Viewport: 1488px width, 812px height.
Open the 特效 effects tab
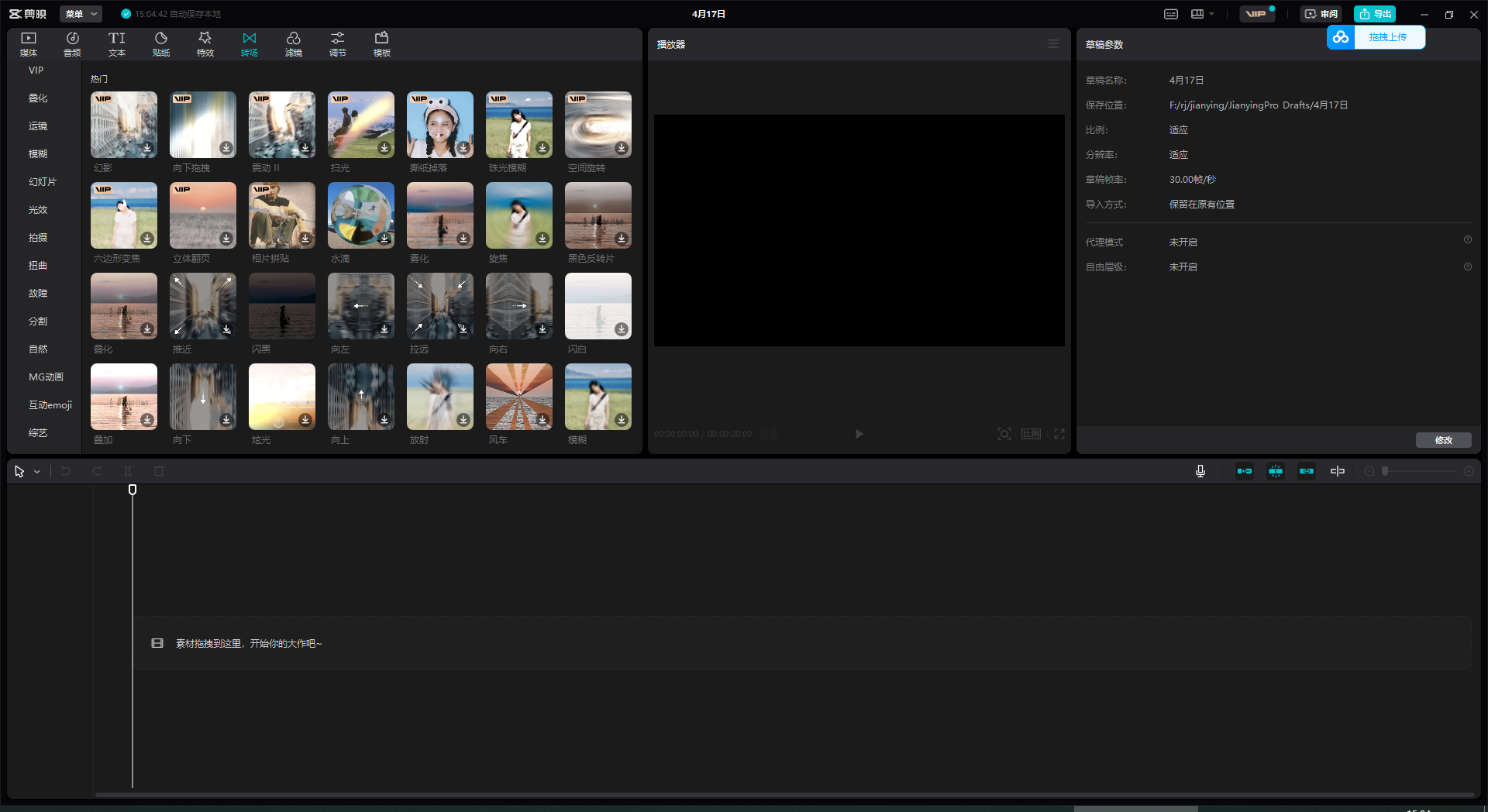click(x=205, y=44)
